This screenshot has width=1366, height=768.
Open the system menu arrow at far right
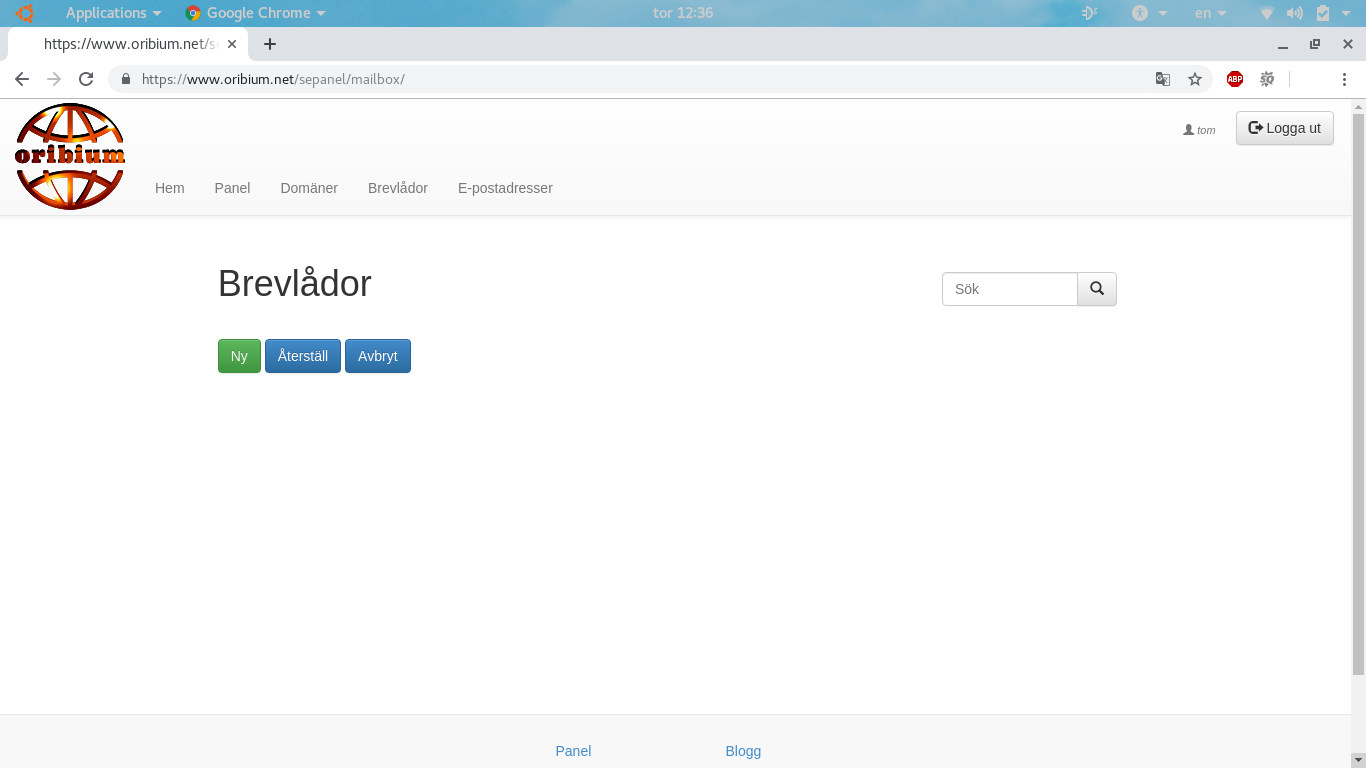pos(1348,13)
